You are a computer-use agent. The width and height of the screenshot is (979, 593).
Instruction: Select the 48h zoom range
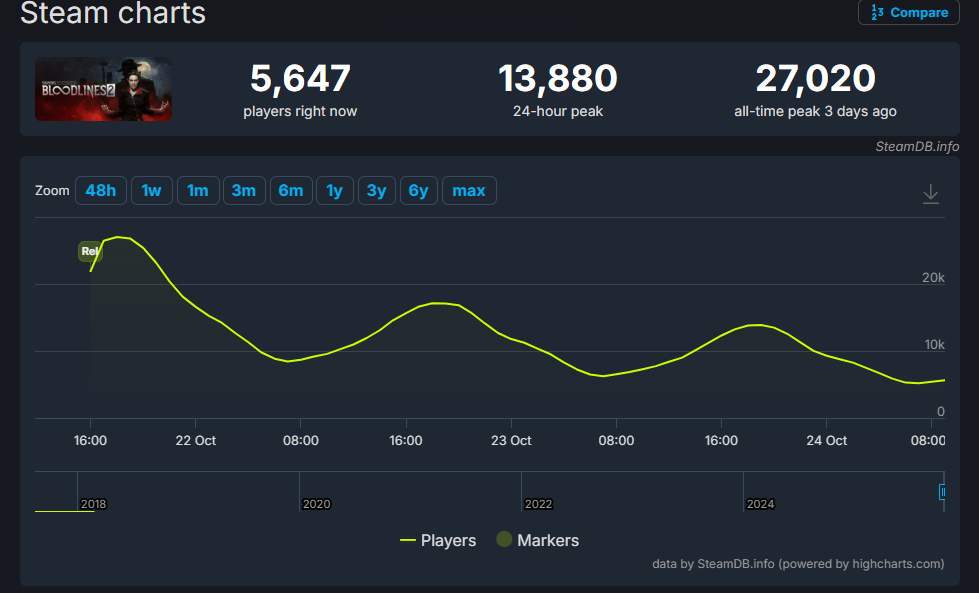101,190
